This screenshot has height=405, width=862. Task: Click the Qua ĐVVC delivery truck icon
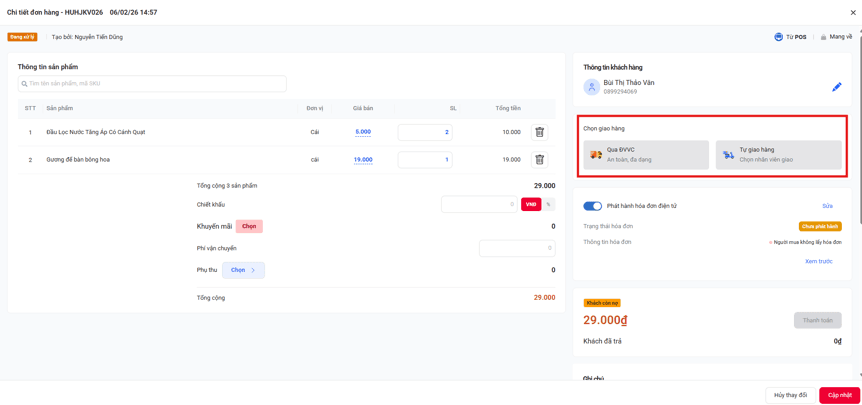click(x=596, y=155)
